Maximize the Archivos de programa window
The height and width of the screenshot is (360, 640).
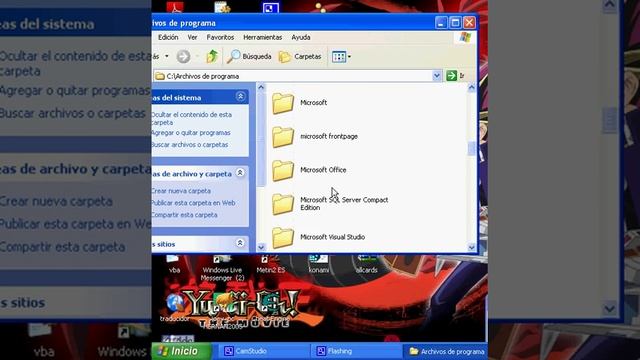tap(455, 22)
